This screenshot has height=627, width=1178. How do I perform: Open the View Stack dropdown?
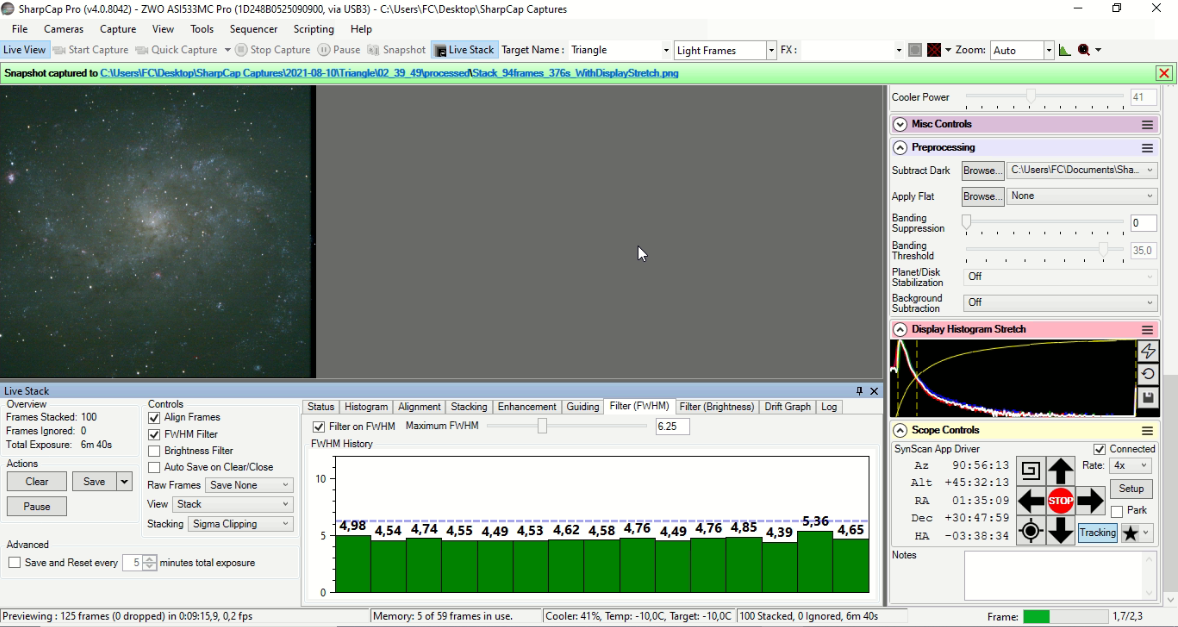coord(233,505)
